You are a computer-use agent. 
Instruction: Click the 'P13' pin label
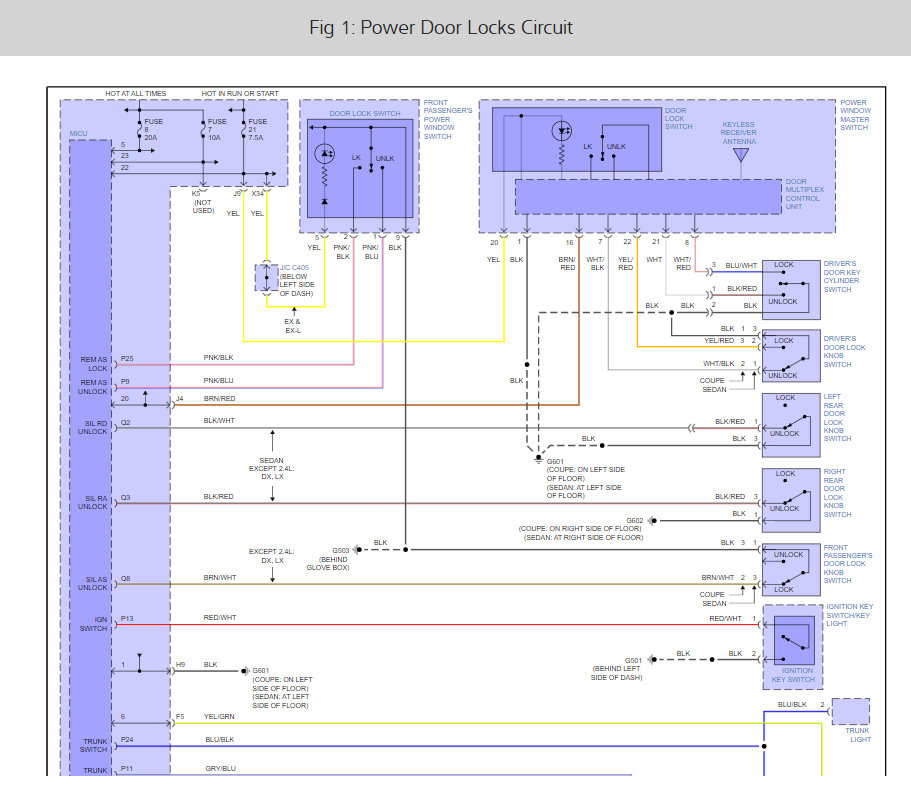tap(127, 619)
